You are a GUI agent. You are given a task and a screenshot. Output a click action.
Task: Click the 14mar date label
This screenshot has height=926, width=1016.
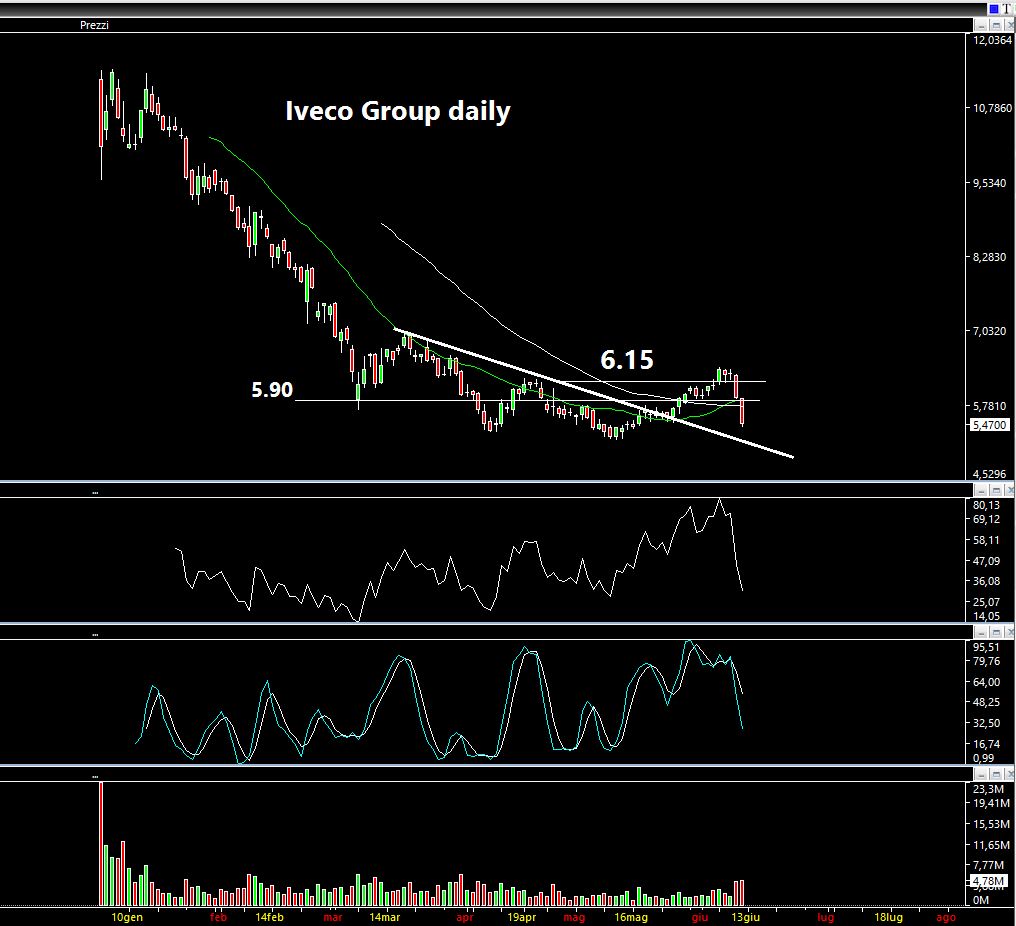(x=385, y=917)
